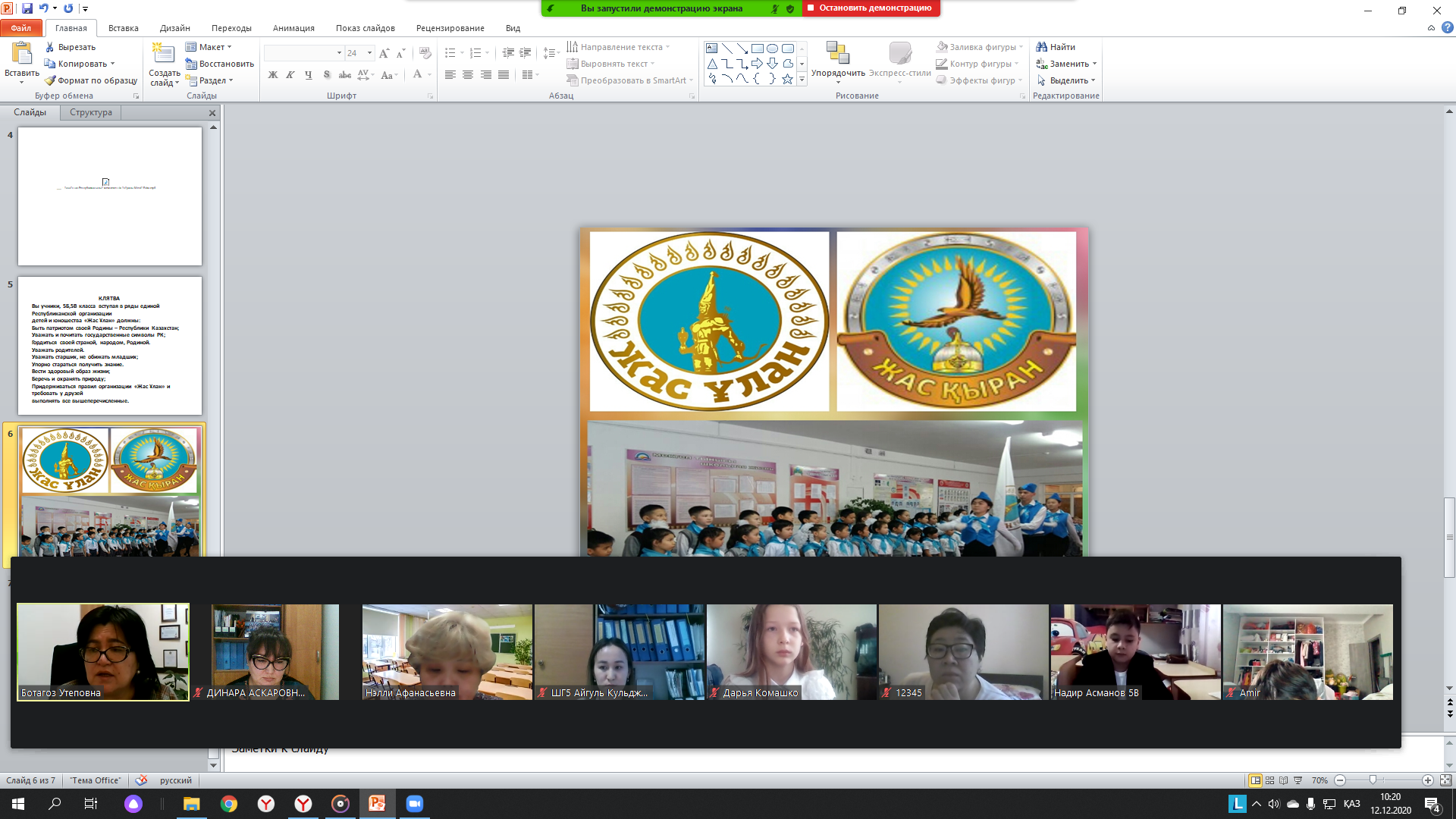Click the zoom slider handle in status bar
1456x819 pixels.
(1373, 780)
